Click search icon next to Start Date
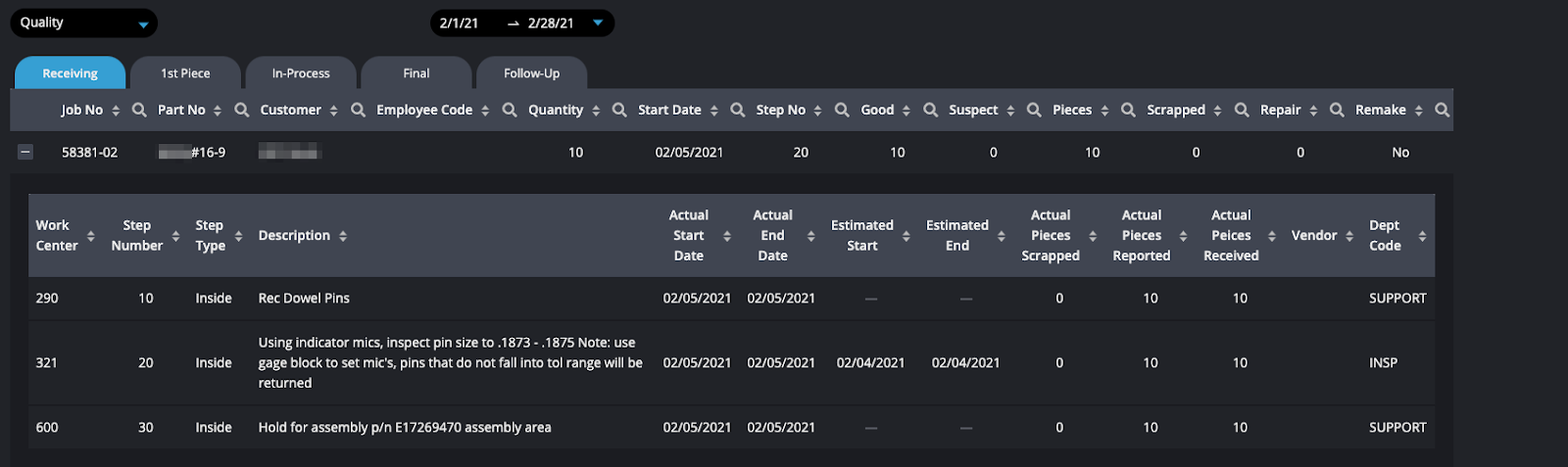This screenshot has width=1568, height=467. [x=738, y=110]
